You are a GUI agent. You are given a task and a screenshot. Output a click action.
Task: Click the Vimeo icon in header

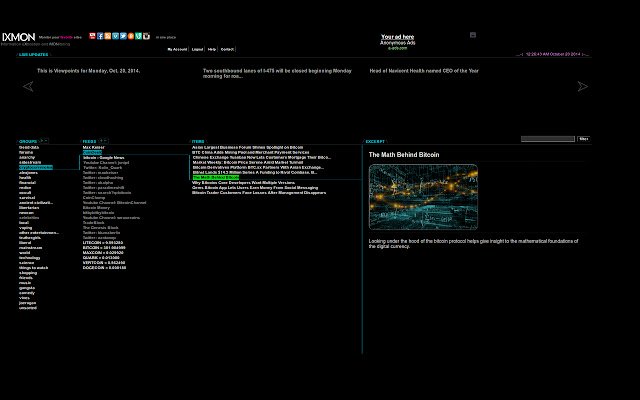[x=116, y=36]
